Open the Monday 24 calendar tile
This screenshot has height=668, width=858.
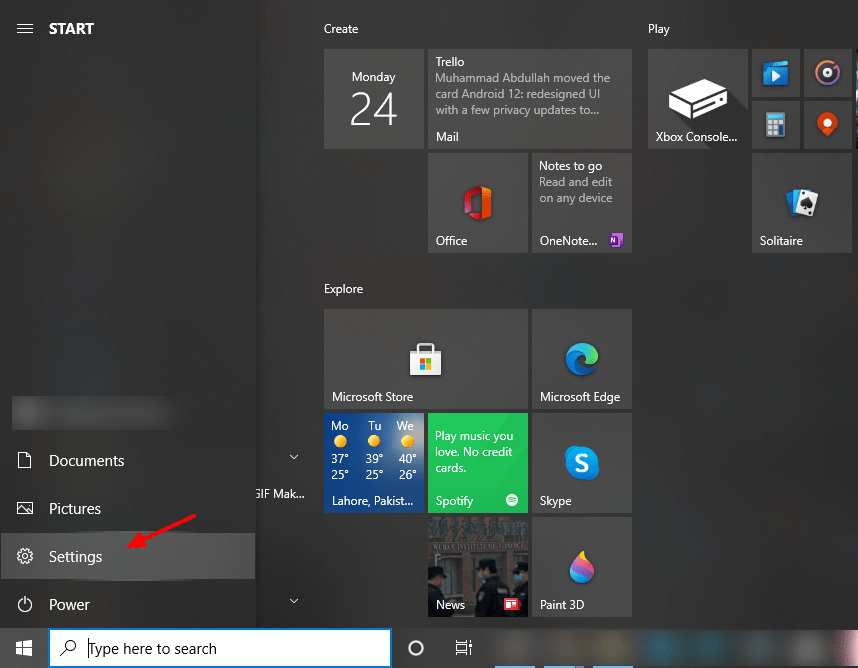374,99
